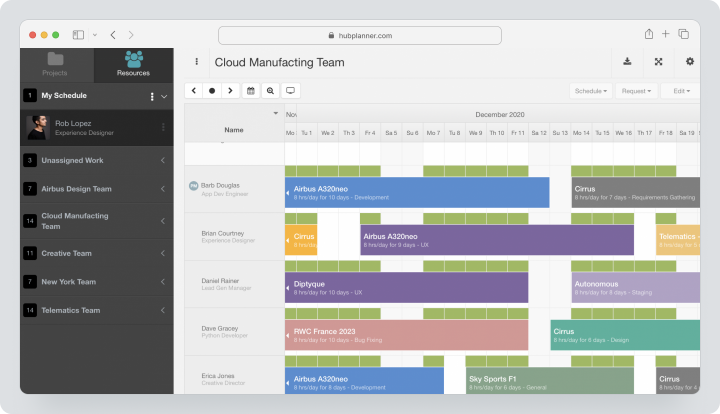Image resolution: width=720 pixels, height=414 pixels.
Task: Open the Name column sort dropdown arrow
Action: coord(276,113)
